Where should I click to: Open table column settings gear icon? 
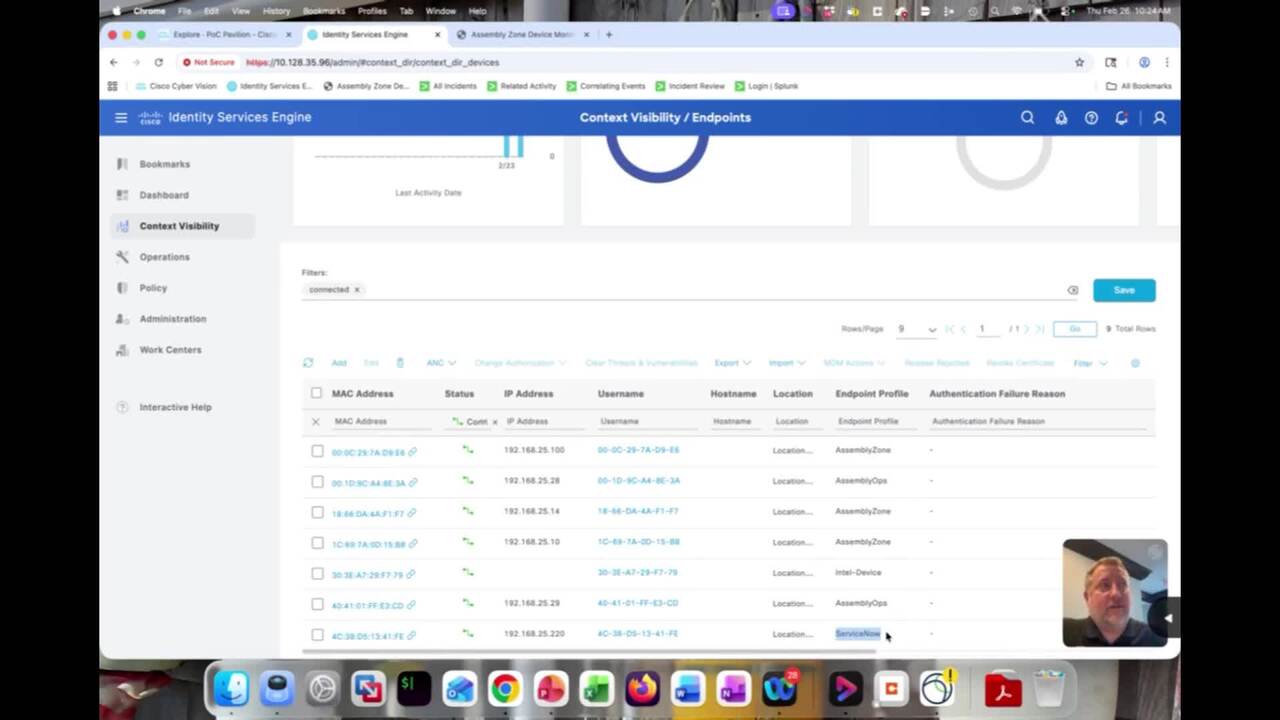pos(1135,363)
